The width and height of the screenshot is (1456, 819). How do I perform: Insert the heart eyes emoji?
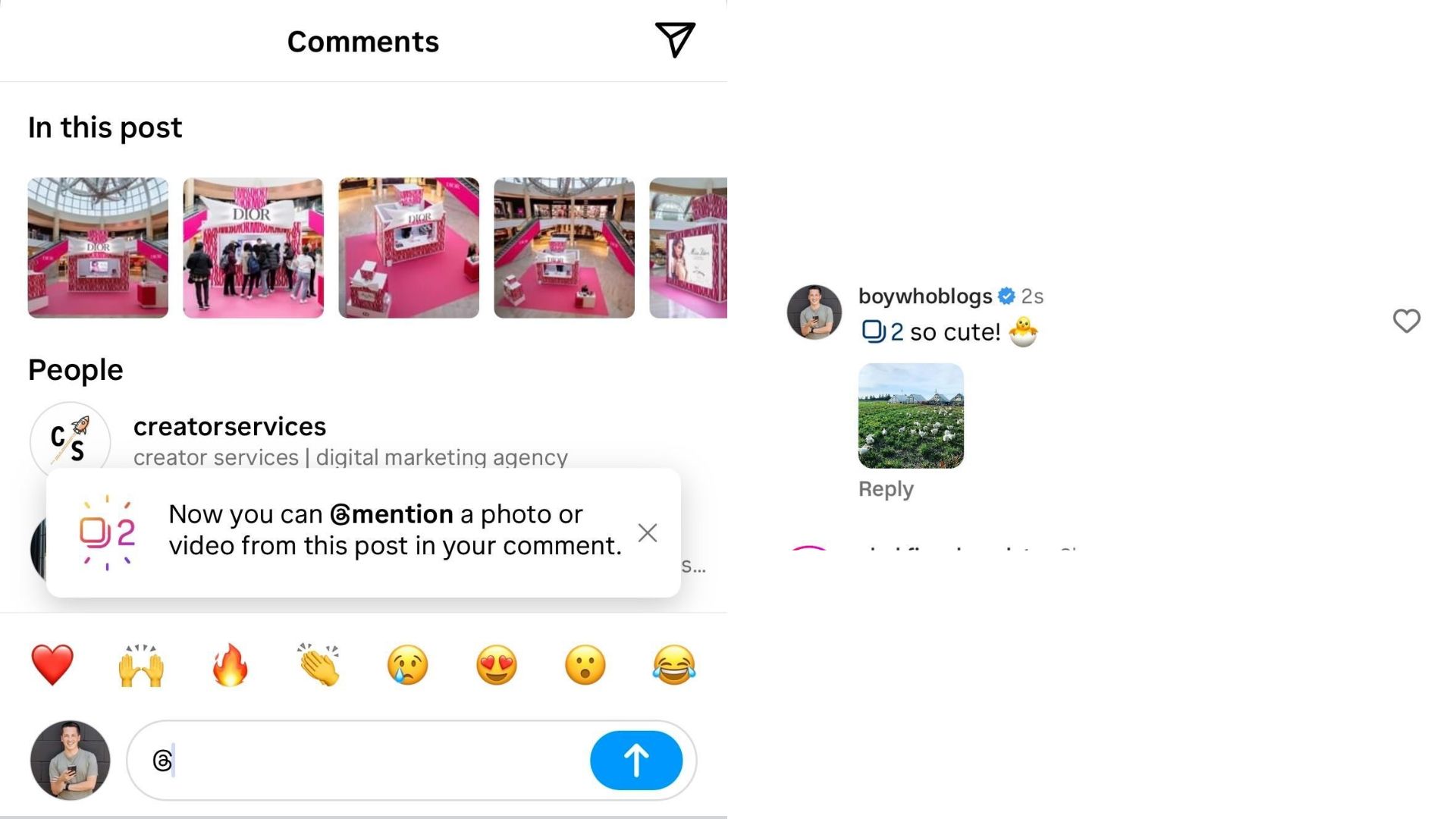tap(496, 665)
